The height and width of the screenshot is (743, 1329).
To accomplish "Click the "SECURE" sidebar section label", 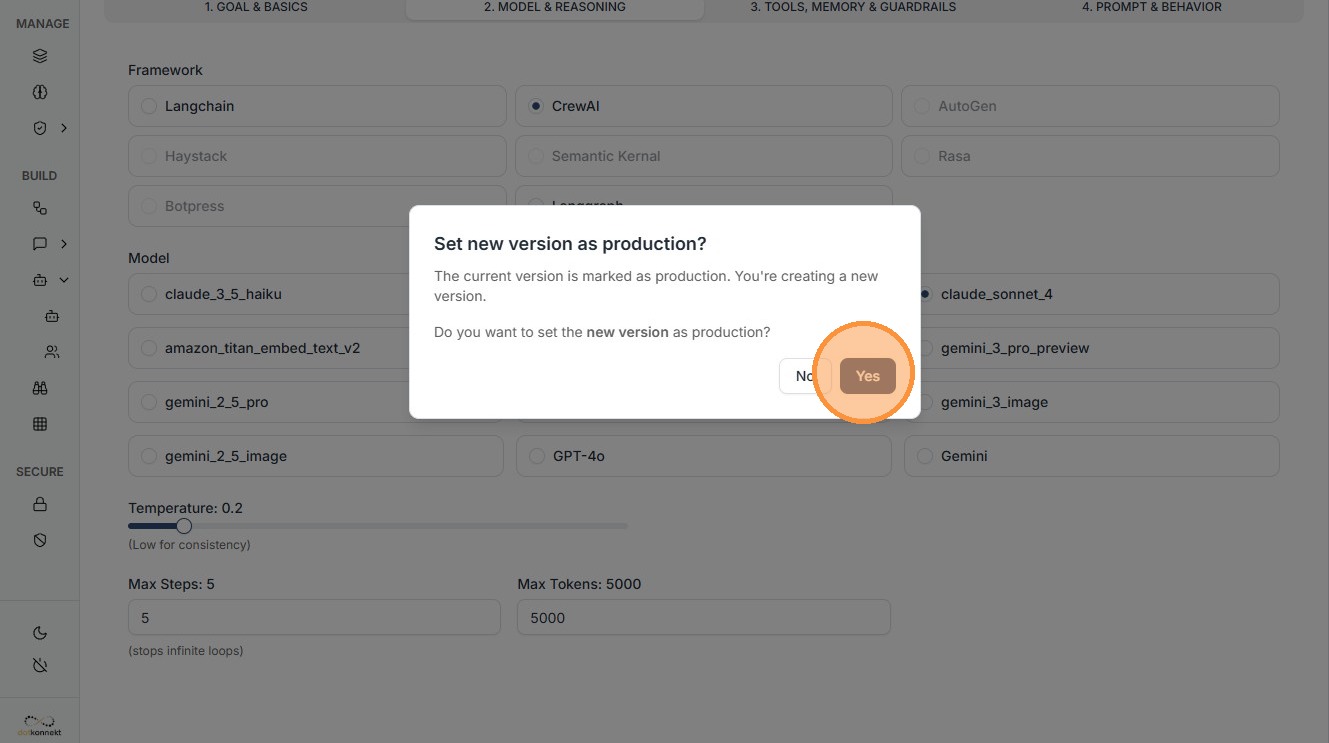I will (40, 472).
